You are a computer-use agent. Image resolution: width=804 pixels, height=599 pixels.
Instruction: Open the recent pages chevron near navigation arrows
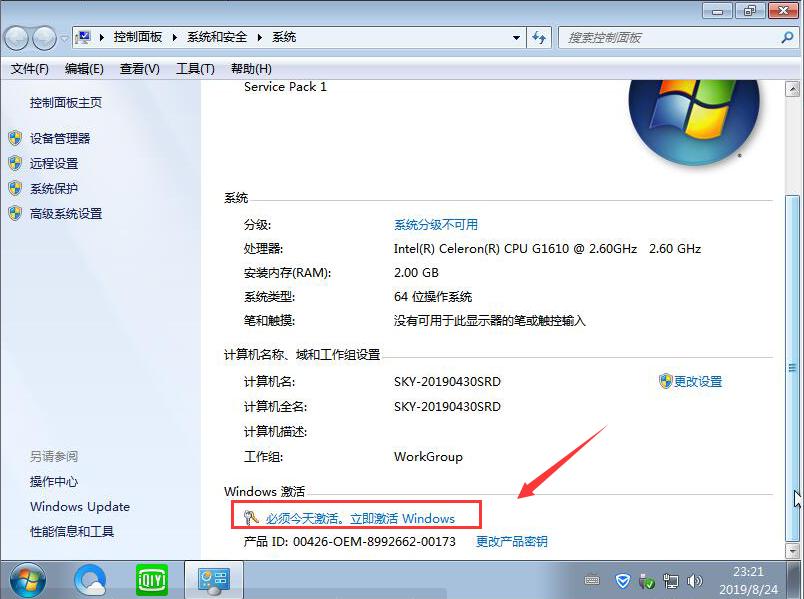64,37
